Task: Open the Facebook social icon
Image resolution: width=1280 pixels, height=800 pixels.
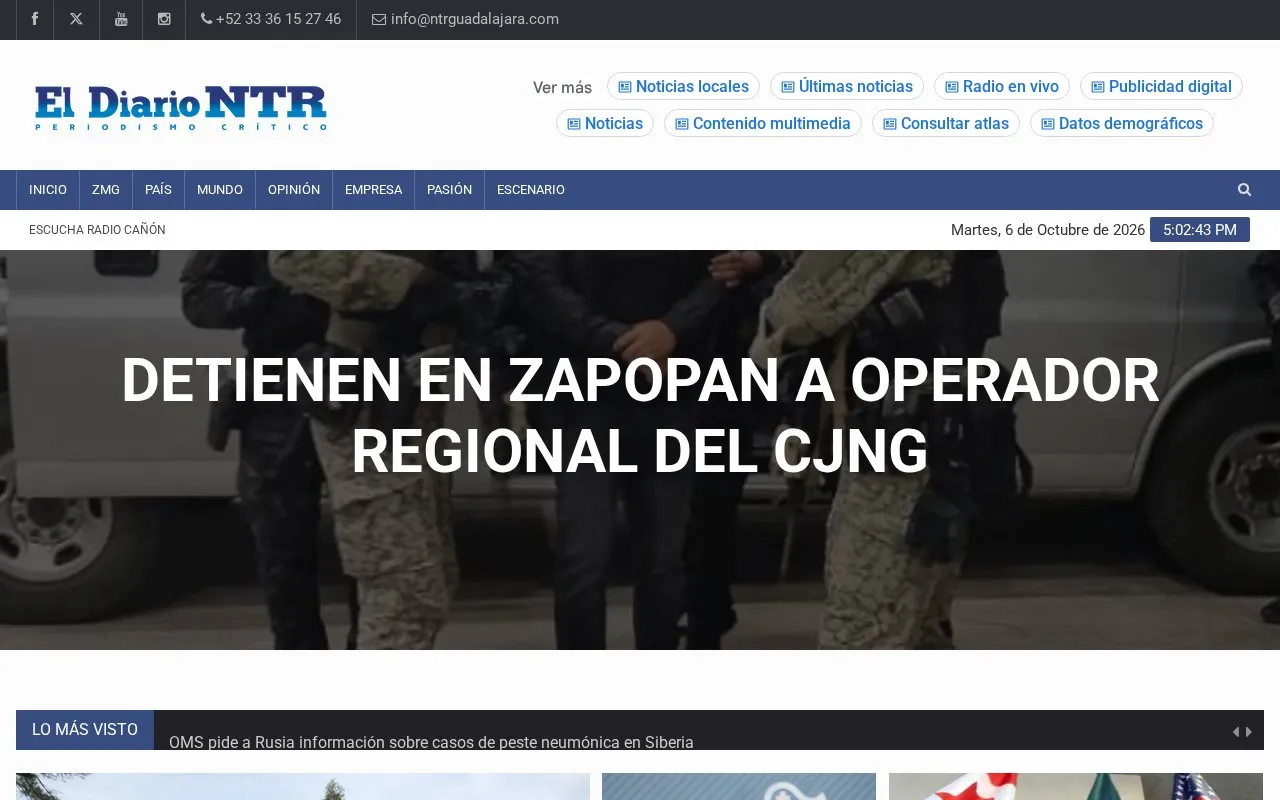Action: [x=35, y=19]
